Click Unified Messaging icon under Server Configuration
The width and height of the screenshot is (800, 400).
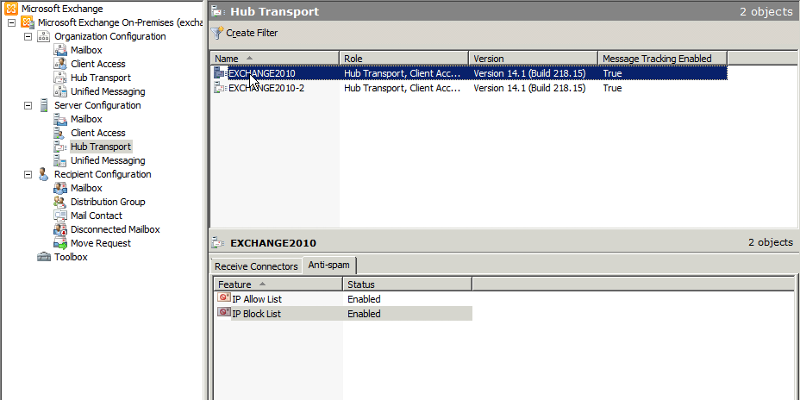61,160
